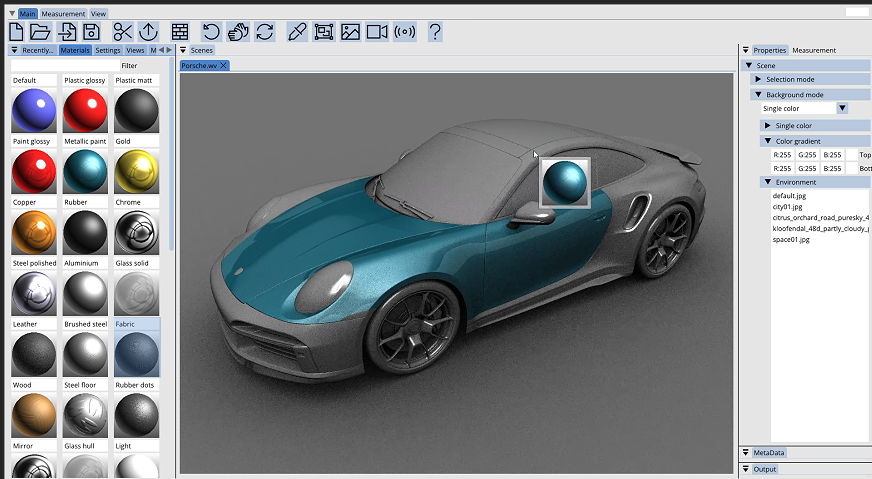The width and height of the screenshot is (872, 479).
Task: Select kloofendal_48d_partly_cloudy environment
Action: click(x=820, y=228)
